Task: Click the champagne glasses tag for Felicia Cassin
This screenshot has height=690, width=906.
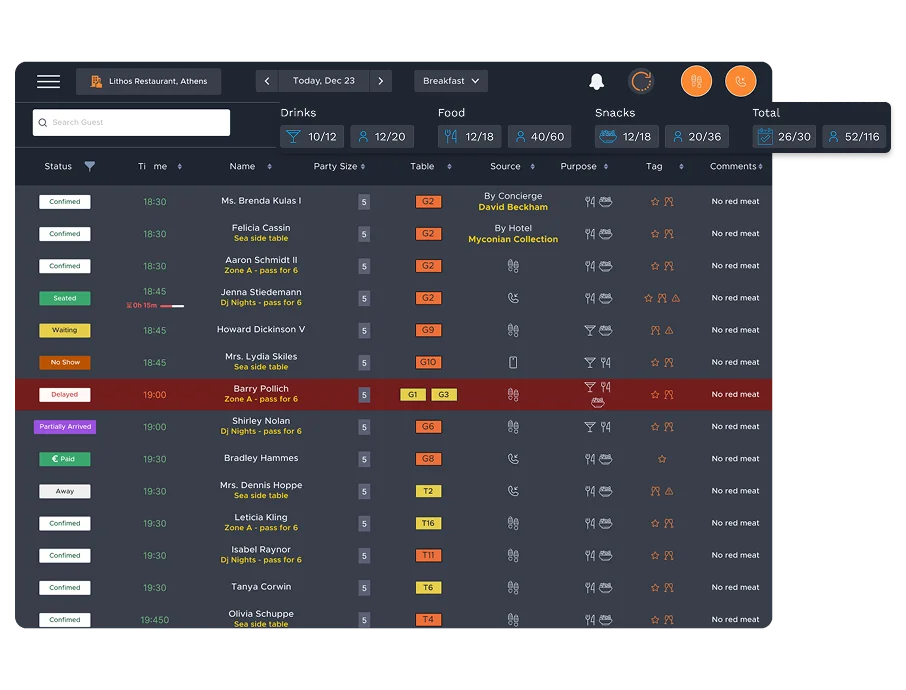Action: (669, 234)
